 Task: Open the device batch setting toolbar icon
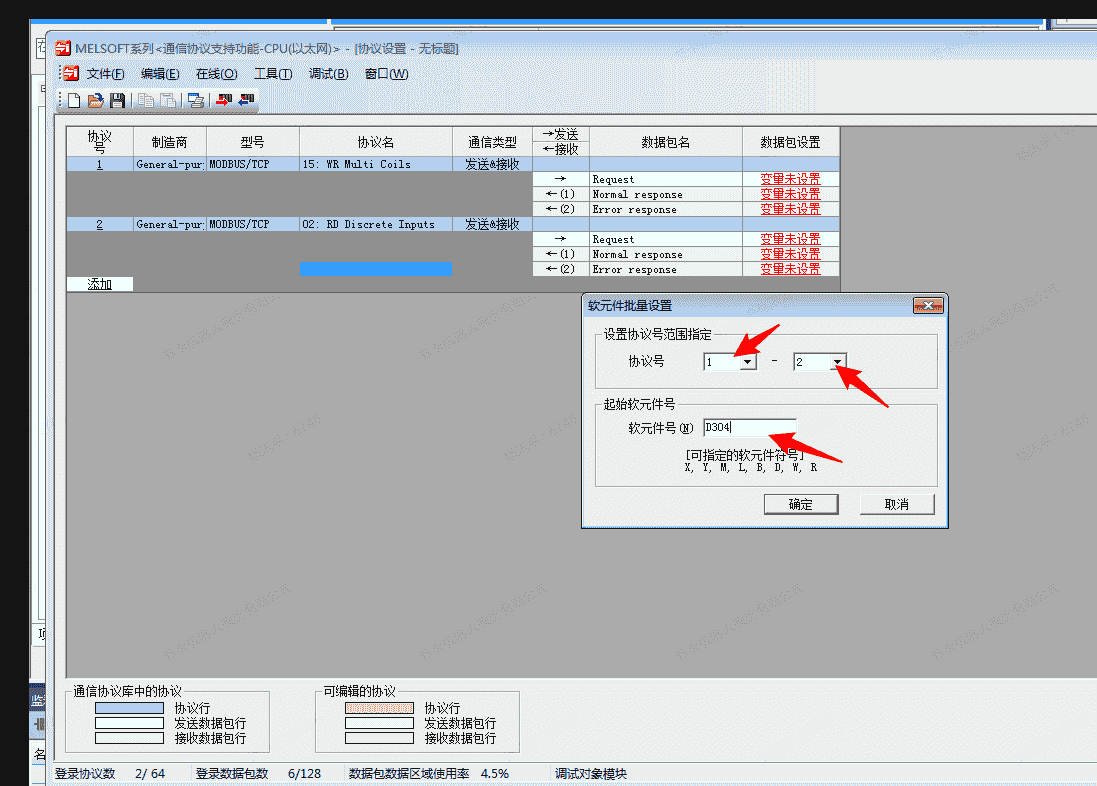point(196,100)
